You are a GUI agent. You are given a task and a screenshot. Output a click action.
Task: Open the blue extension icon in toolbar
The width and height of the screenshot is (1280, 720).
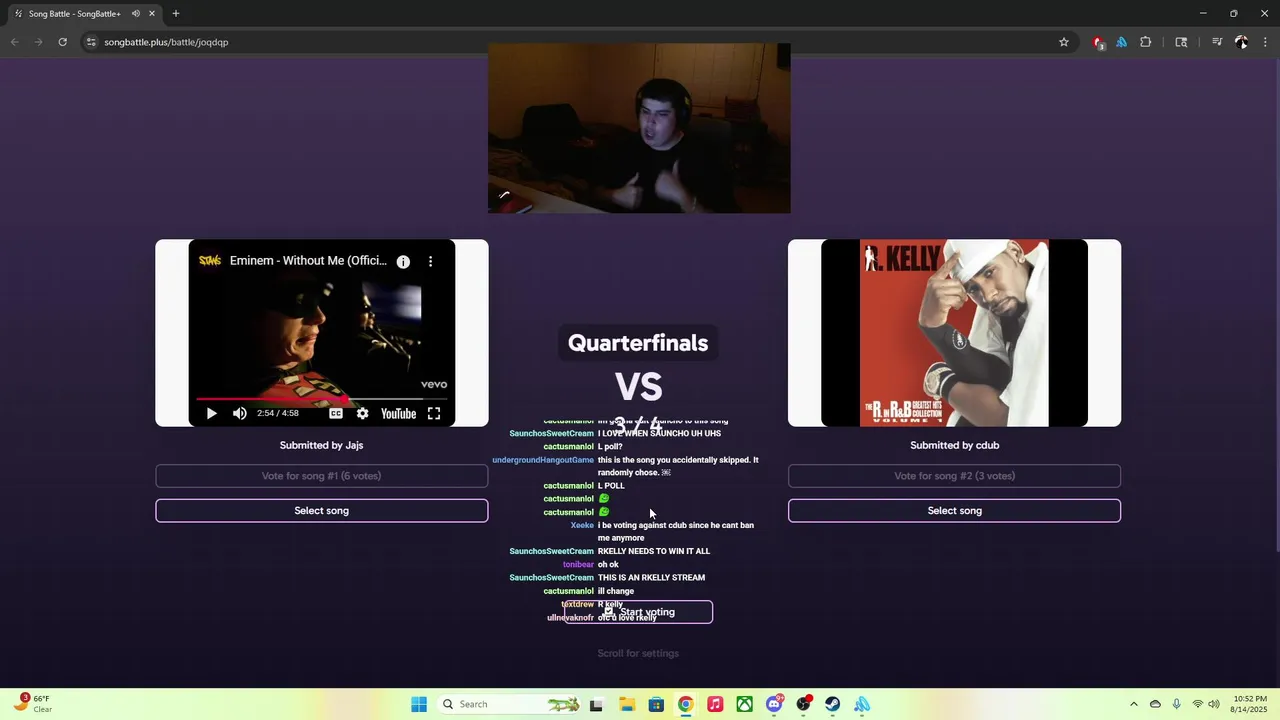click(x=1122, y=42)
